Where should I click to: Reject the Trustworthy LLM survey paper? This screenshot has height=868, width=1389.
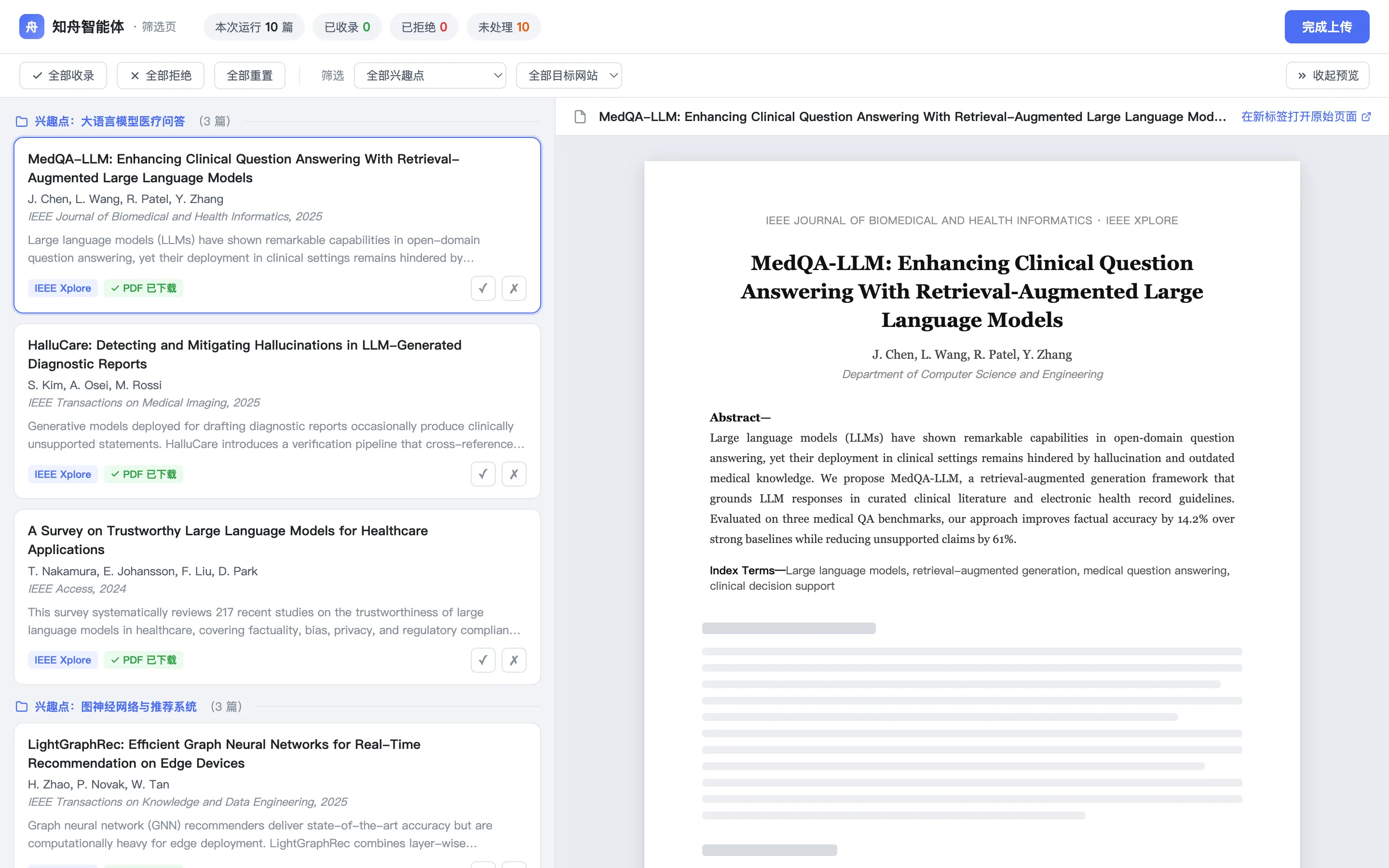(514, 660)
